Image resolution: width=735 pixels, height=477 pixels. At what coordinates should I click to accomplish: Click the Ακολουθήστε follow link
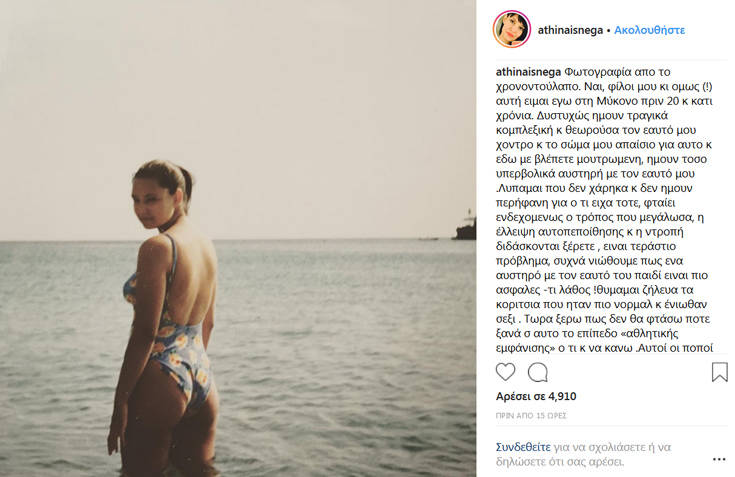point(650,30)
